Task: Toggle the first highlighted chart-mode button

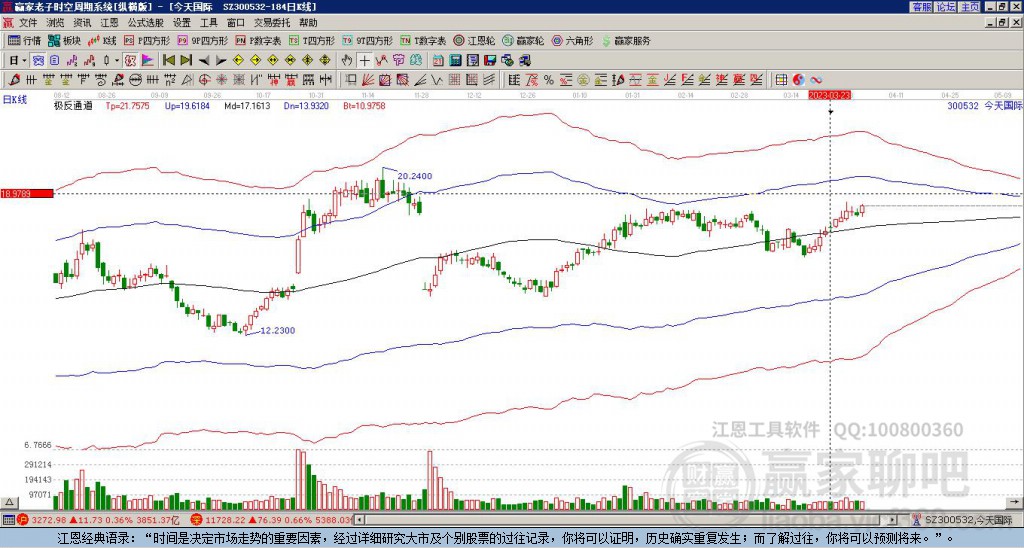Action: pyautogui.click(x=38, y=61)
